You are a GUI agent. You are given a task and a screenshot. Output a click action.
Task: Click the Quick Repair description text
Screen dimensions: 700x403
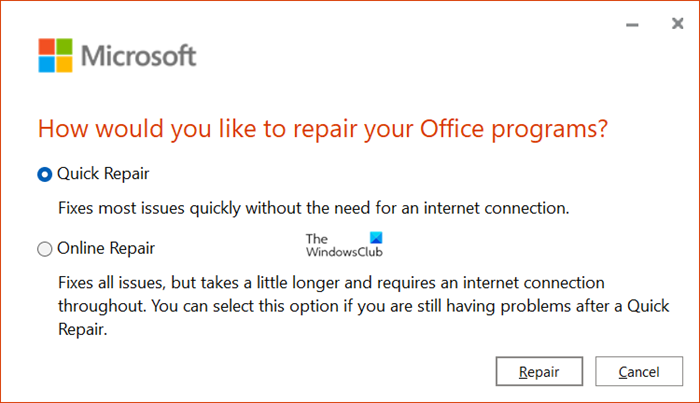coord(311,209)
